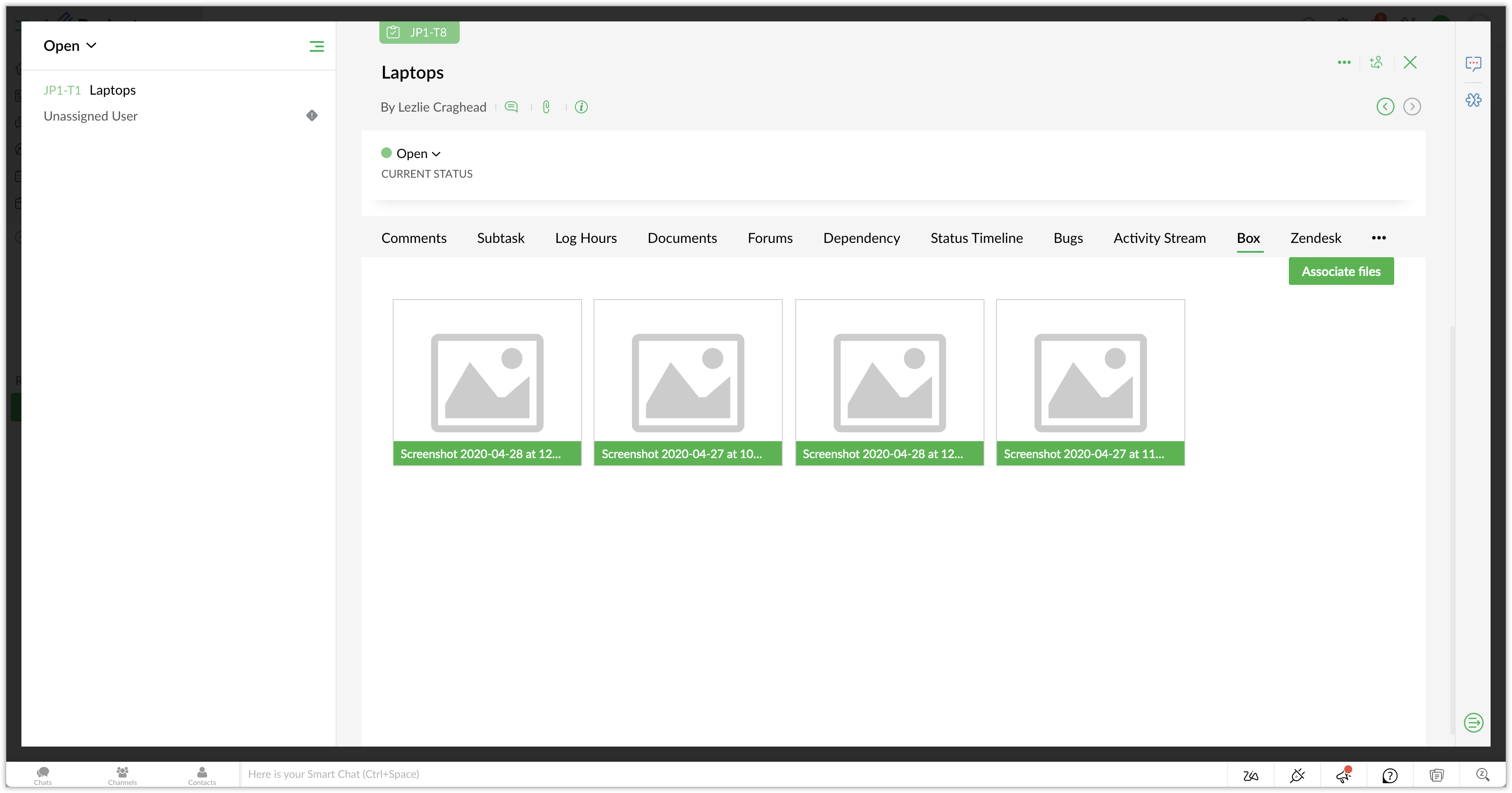Click the Associate files button
The width and height of the screenshot is (1512, 793).
[x=1341, y=271]
